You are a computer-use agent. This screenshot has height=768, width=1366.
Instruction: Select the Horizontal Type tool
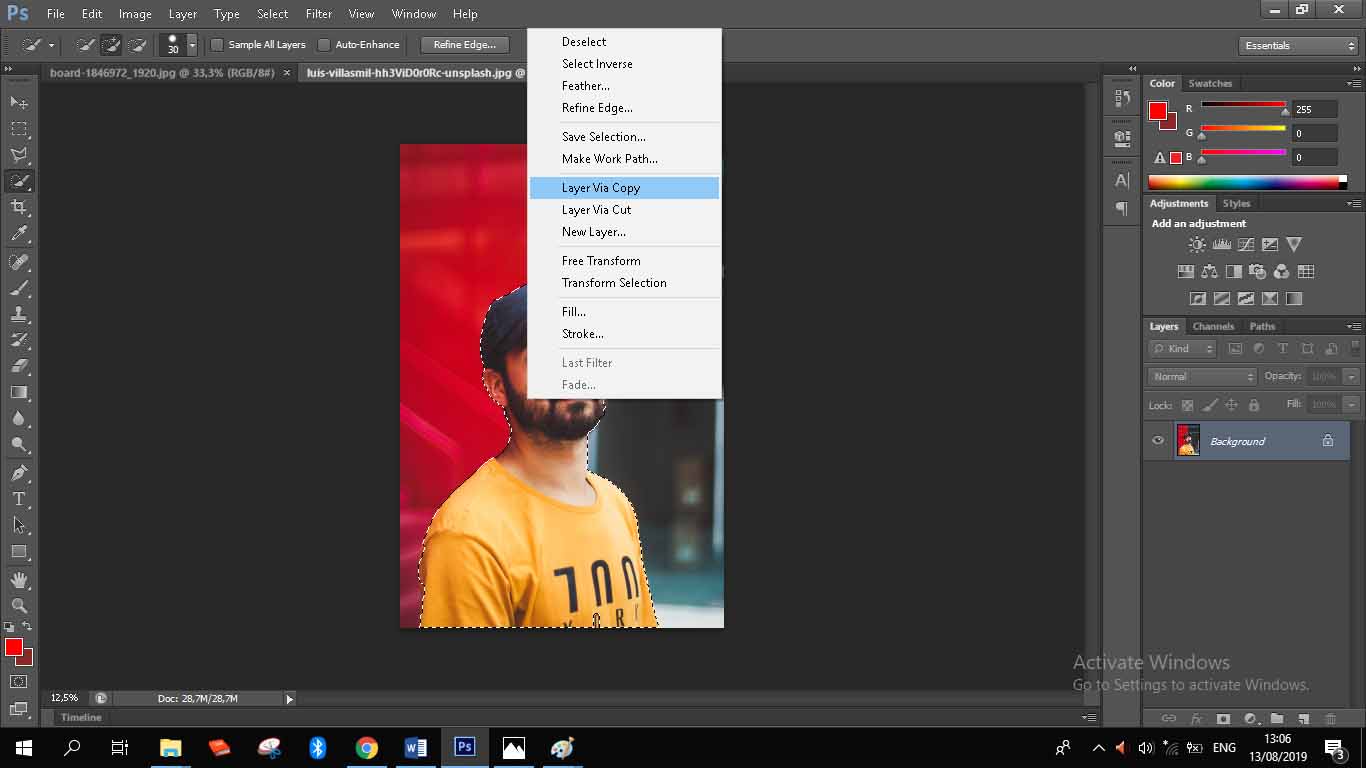[19, 499]
